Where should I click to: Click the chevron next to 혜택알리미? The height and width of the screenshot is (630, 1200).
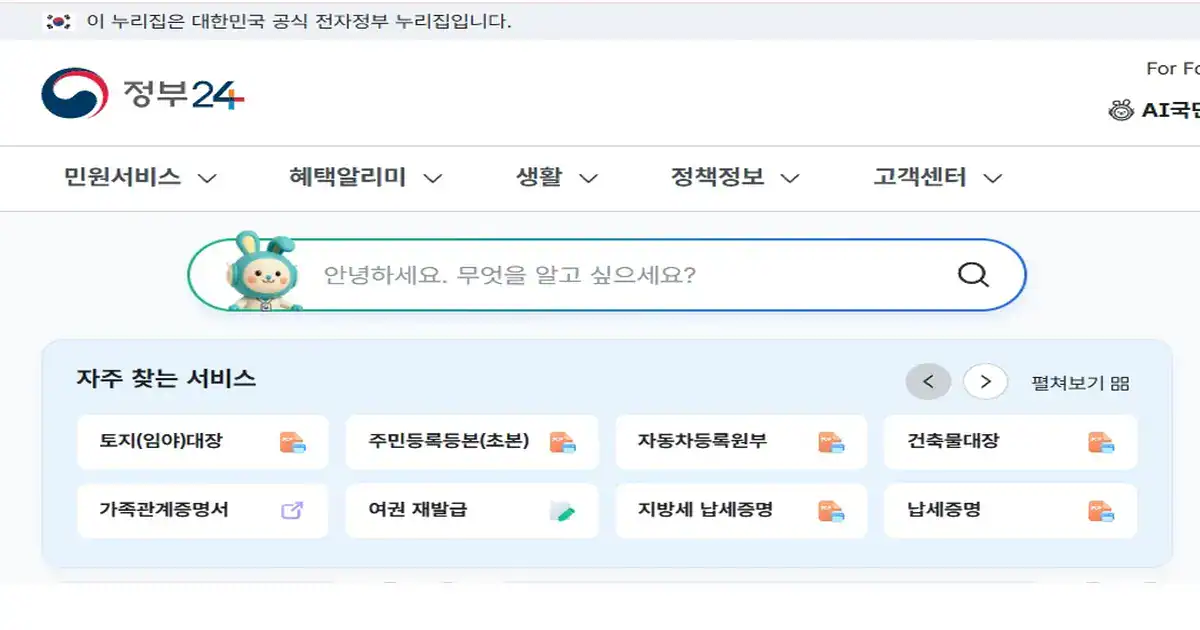432,179
